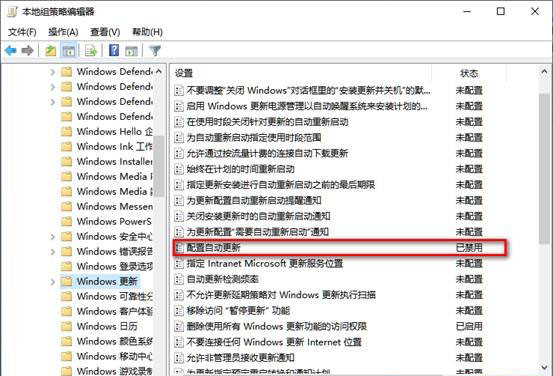This screenshot has width=553, height=376.
Task: Click the Export List toolbar icon
Action: [x=91, y=51]
